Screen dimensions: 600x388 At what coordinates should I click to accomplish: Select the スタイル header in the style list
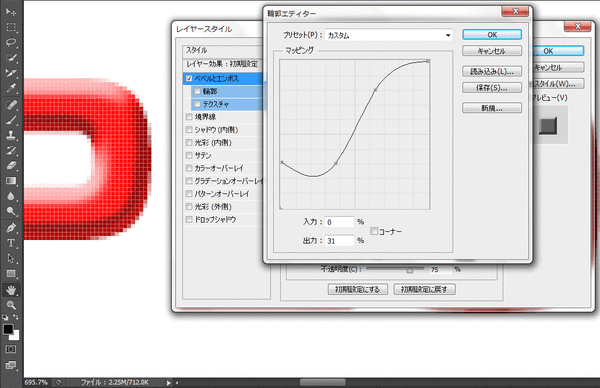(223, 50)
